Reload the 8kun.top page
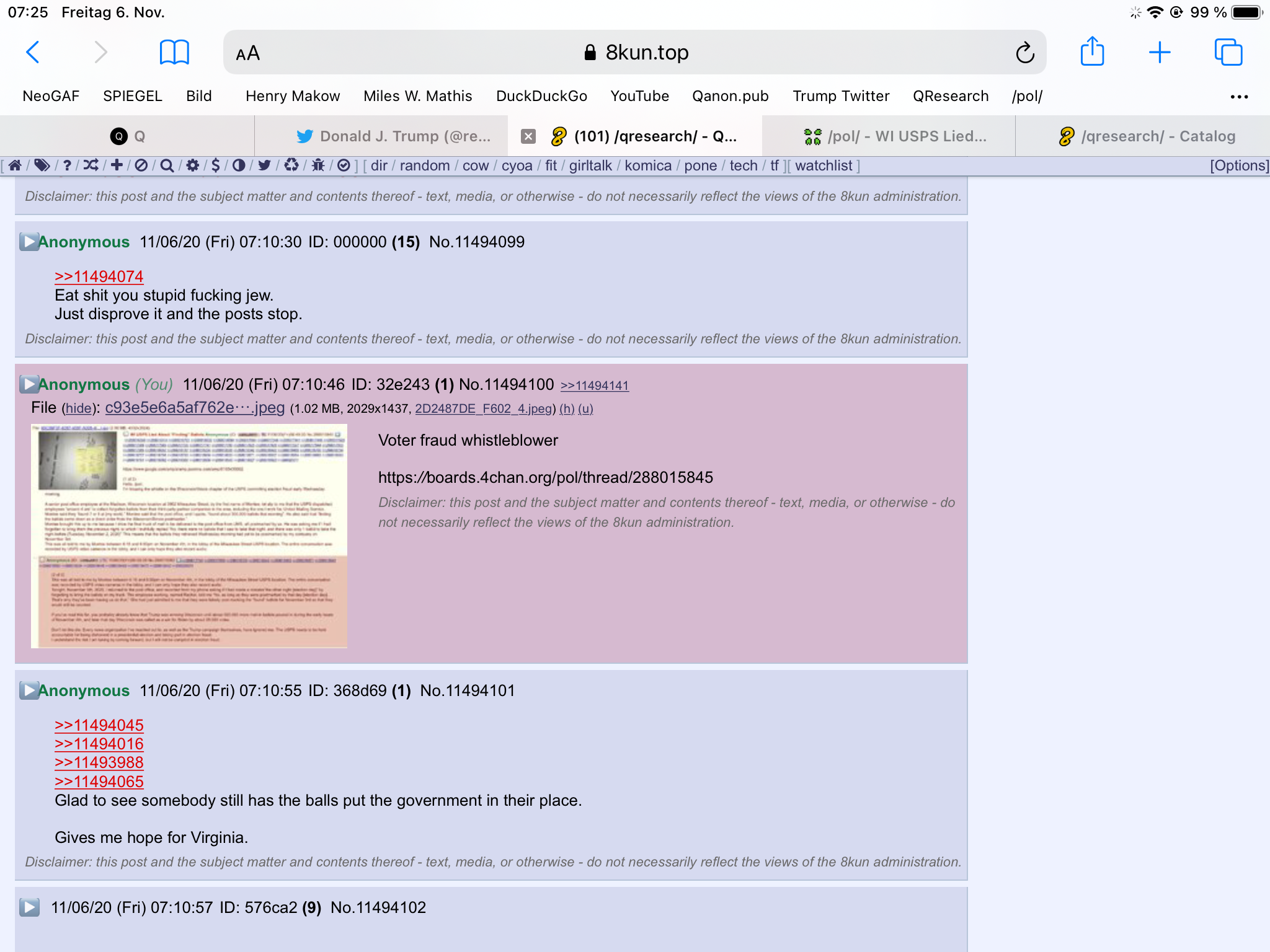 1024,53
